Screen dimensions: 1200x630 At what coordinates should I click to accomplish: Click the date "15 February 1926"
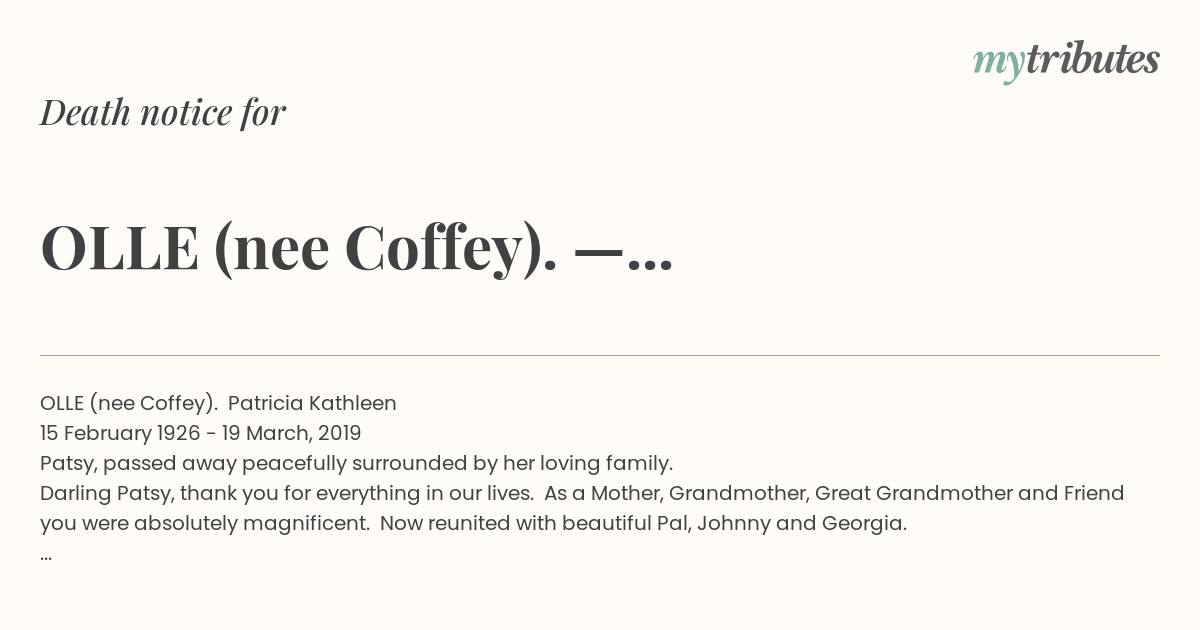pyautogui.click(x=120, y=433)
